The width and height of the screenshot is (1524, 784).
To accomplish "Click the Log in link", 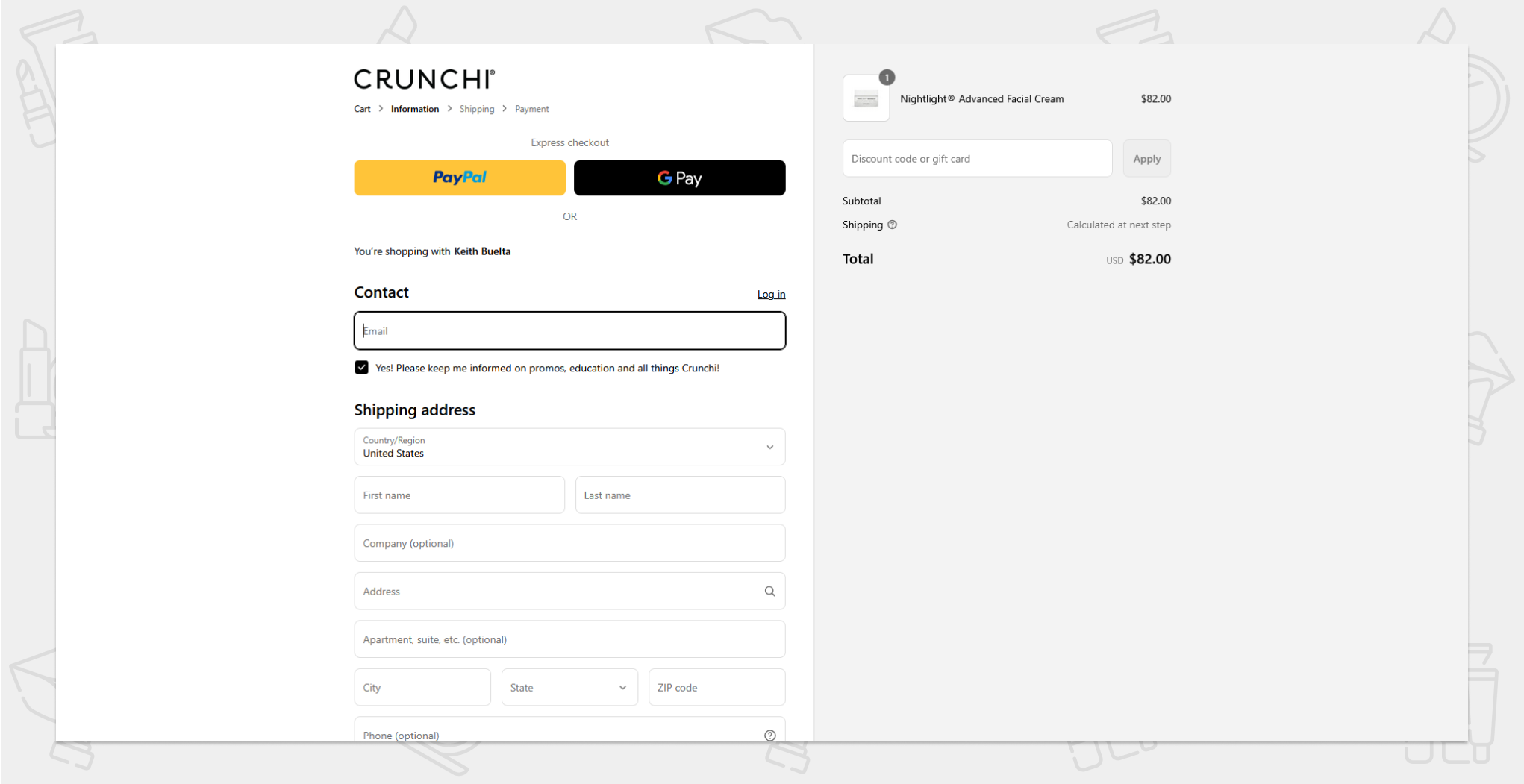I will [771, 295].
